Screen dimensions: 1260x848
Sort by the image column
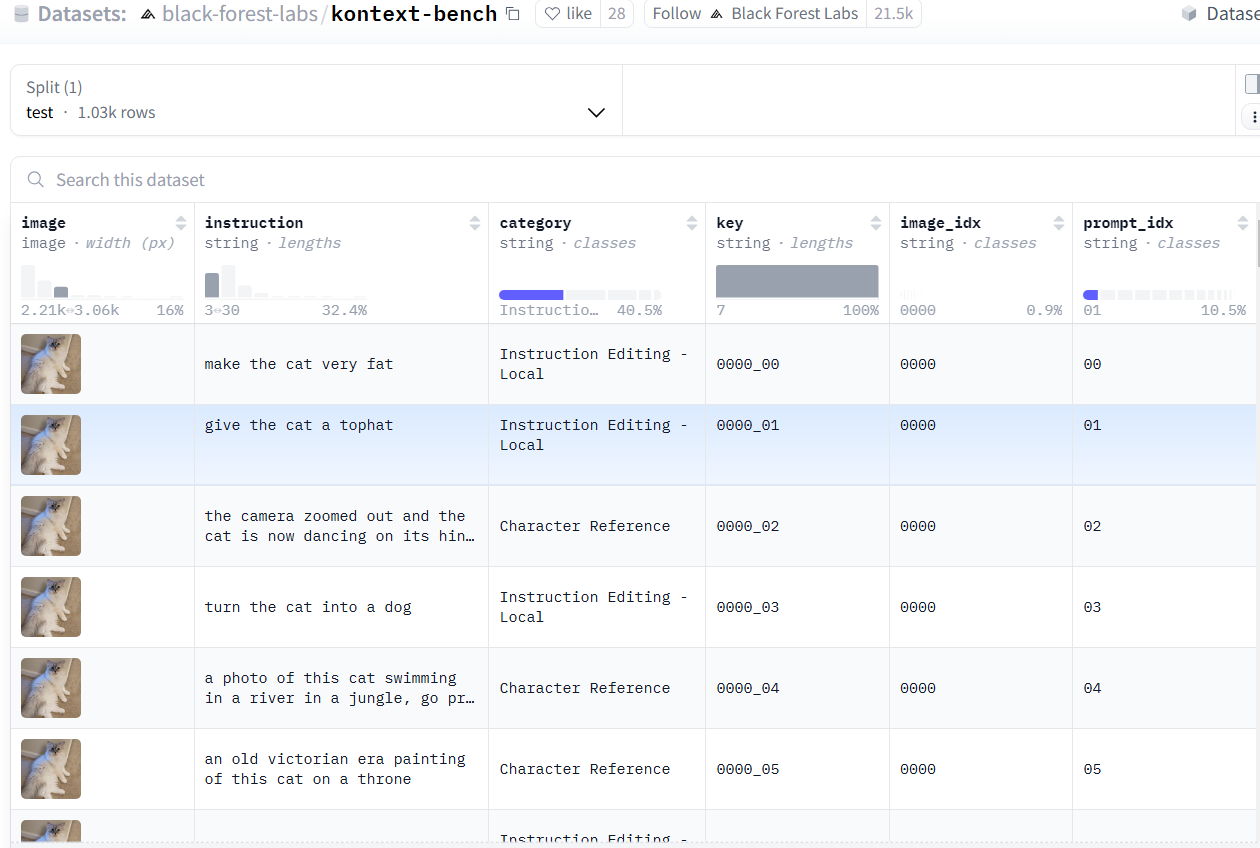181,223
